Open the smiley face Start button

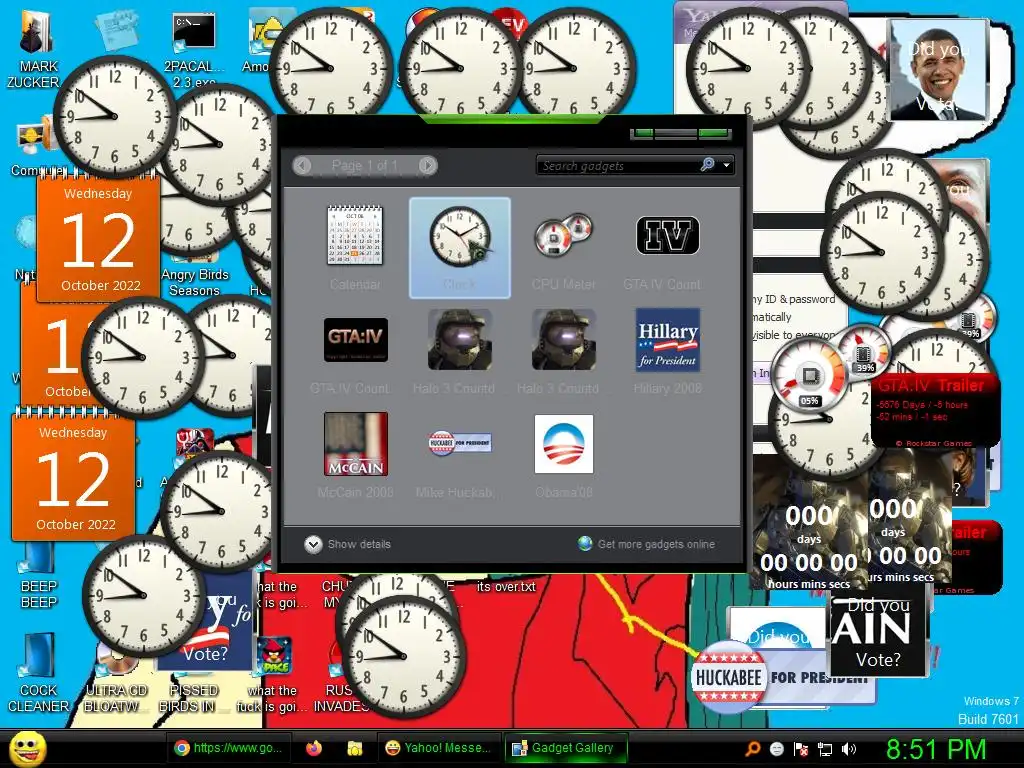28,748
